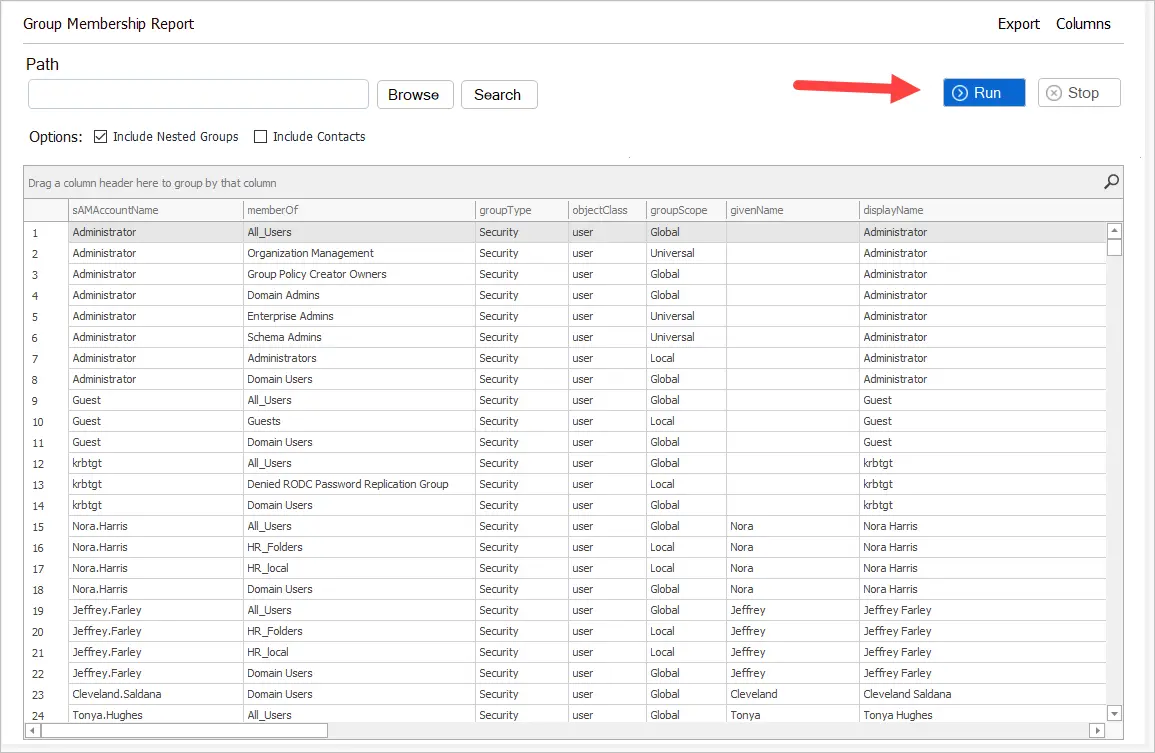Select Administrators cell in row 7
1155x753 pixels.
point(359,358)
